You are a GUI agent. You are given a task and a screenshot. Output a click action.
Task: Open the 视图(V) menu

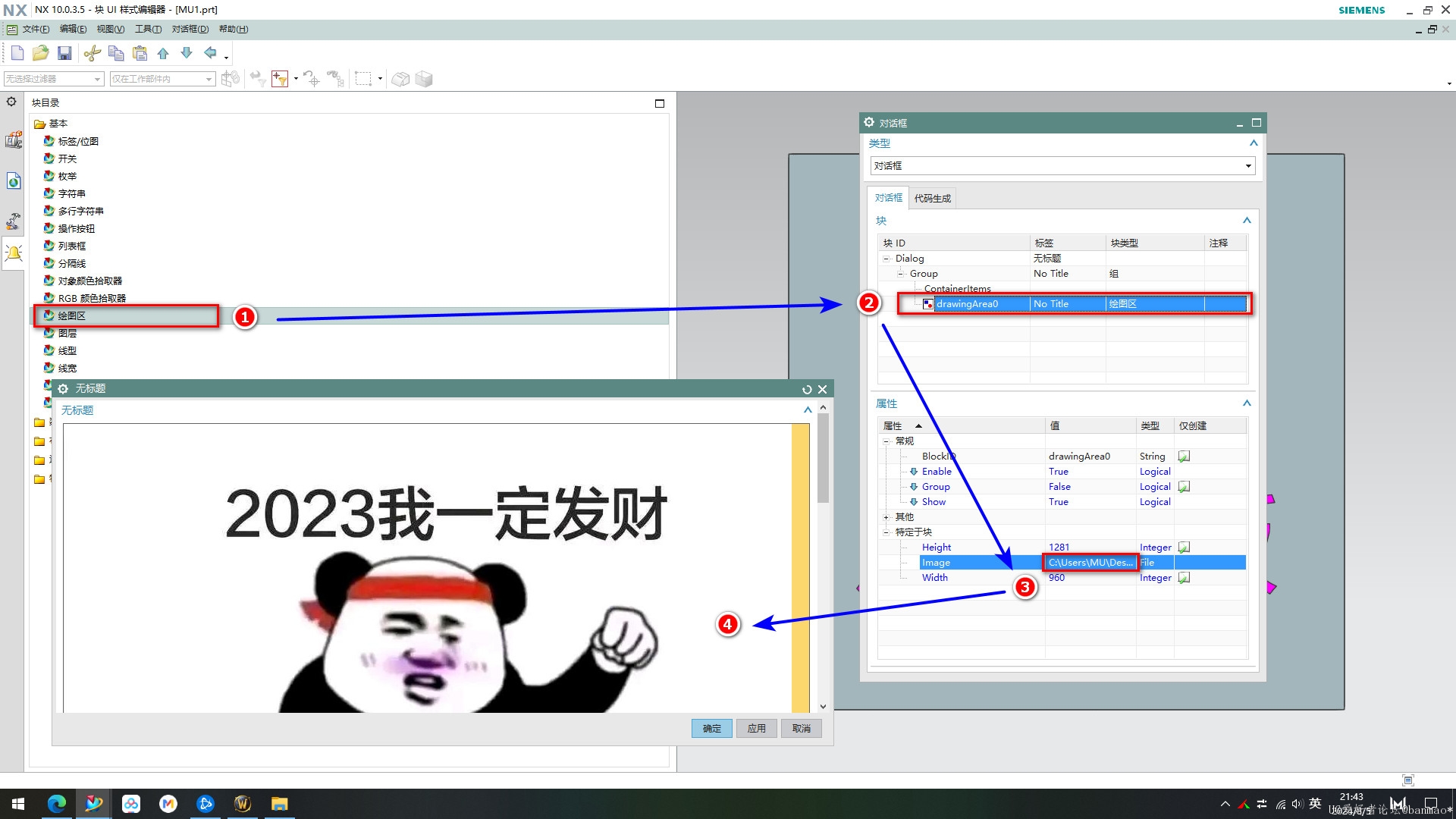click(x=111, y=30)
